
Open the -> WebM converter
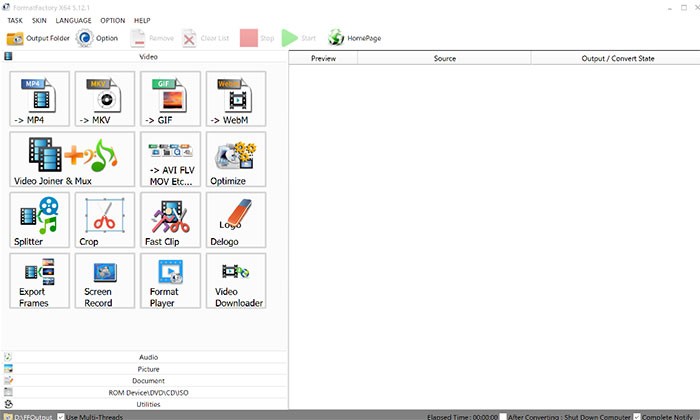click(236, 98)
